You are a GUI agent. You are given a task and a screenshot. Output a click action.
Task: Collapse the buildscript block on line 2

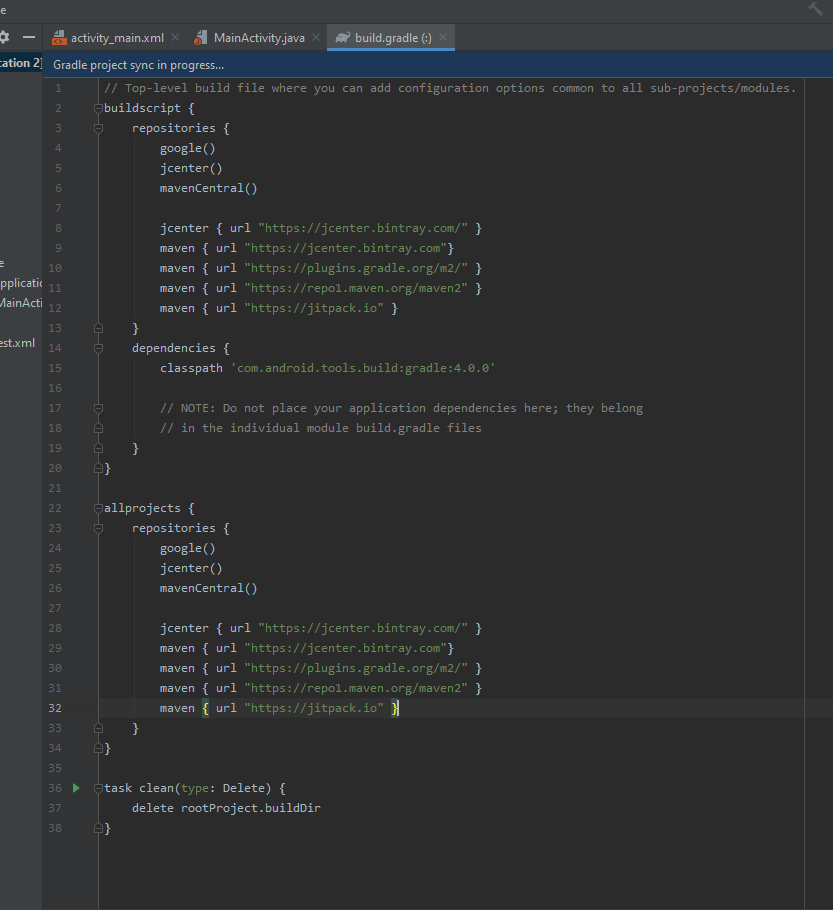(x=98, y=108)
